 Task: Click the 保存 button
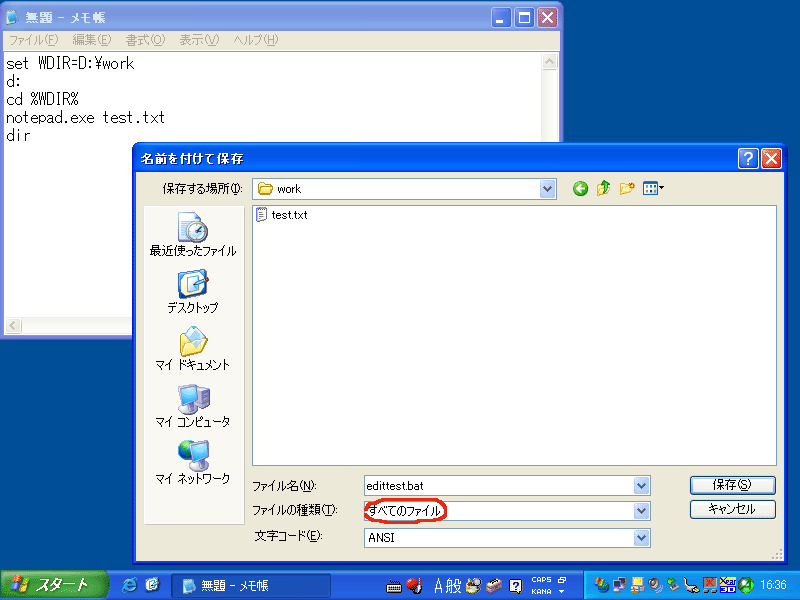[732, 484]
